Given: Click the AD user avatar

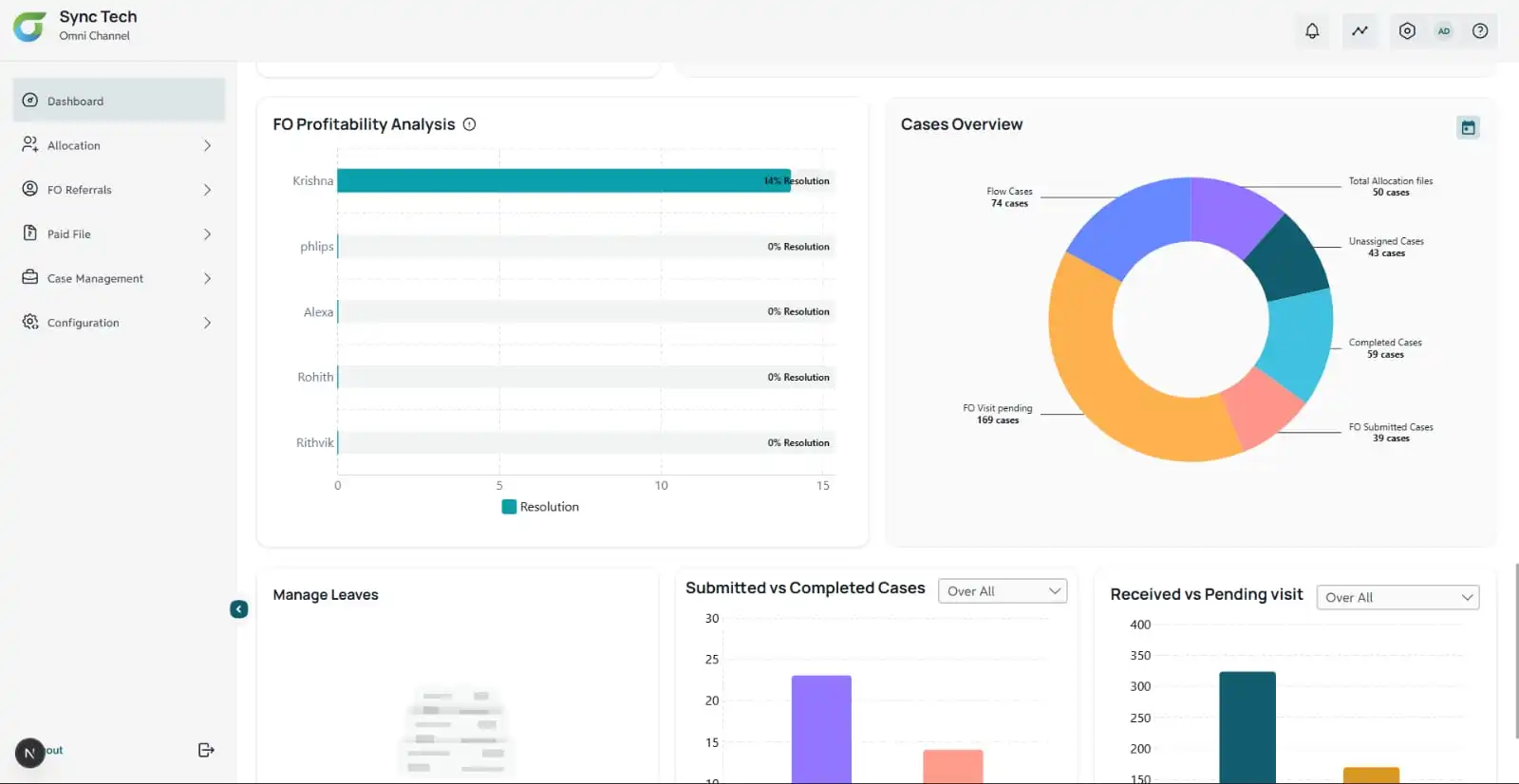Looking at the screenshot, I should (x=1443, y=31).
